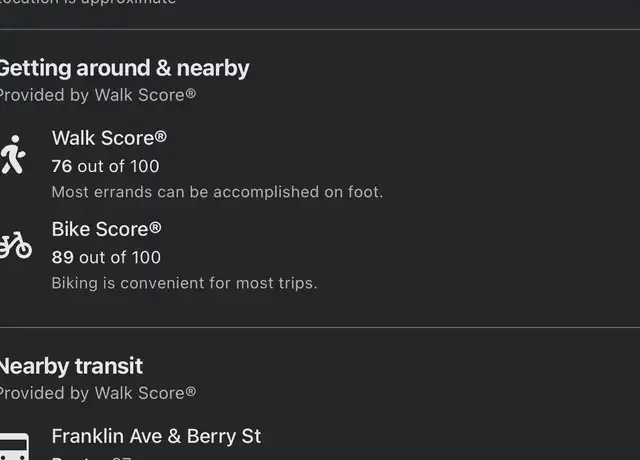The width and height of the screenshot is (640, 460).
Task: Select the 89 out of 100 rating
Action: click(106, 258)
